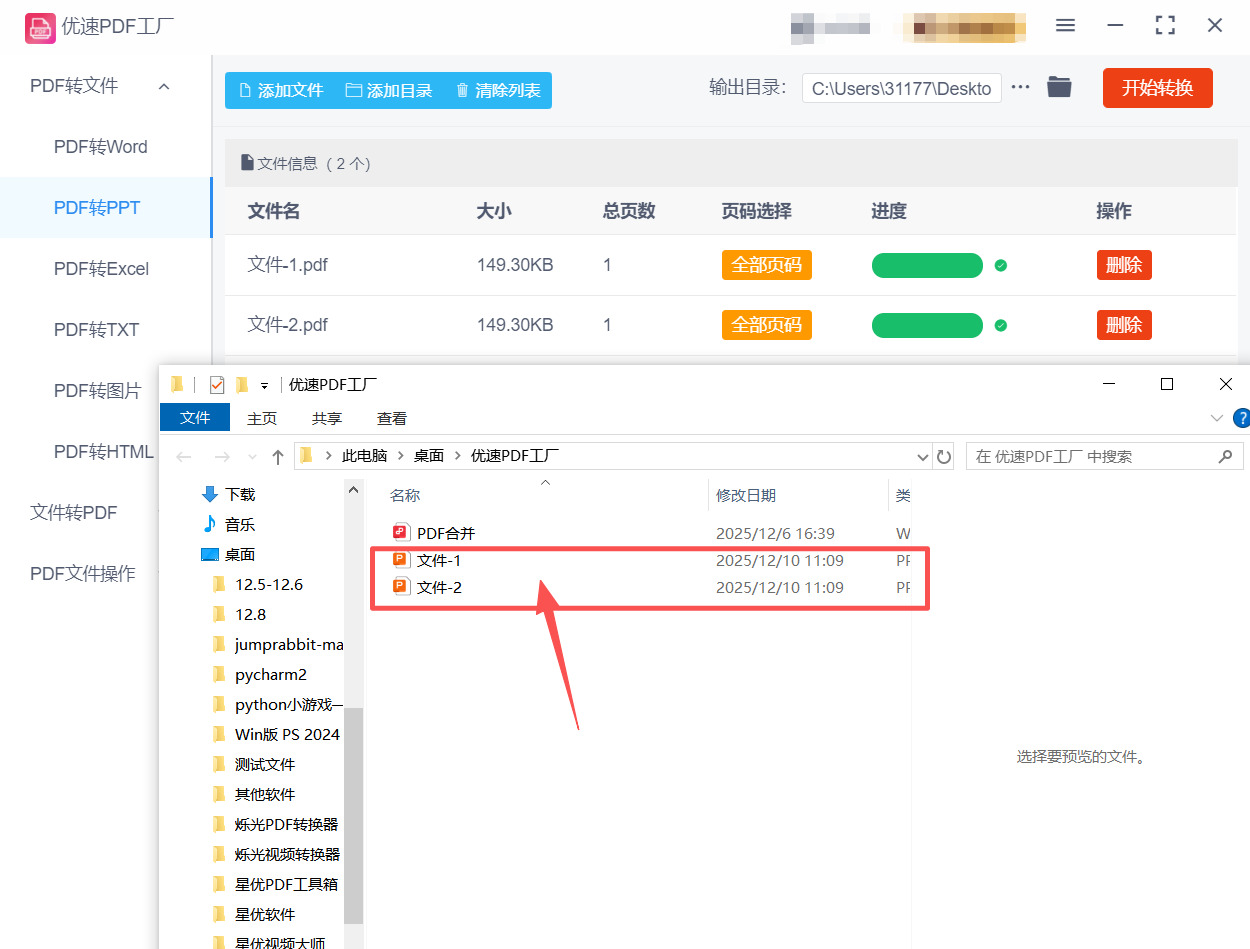Click the 开始转换 button

point(1157,88)
